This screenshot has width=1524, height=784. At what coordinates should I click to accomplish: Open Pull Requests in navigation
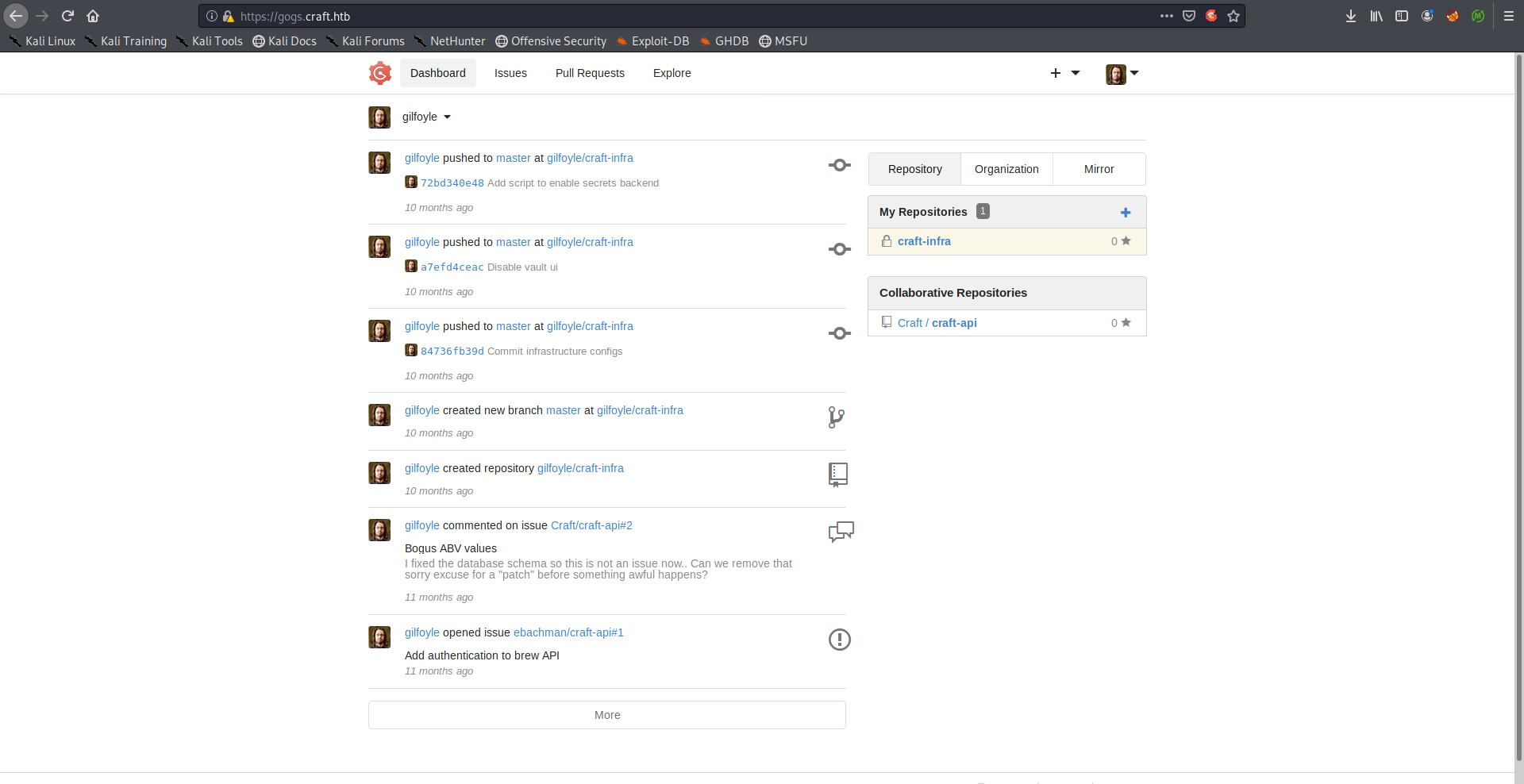[x=590, y=73]
